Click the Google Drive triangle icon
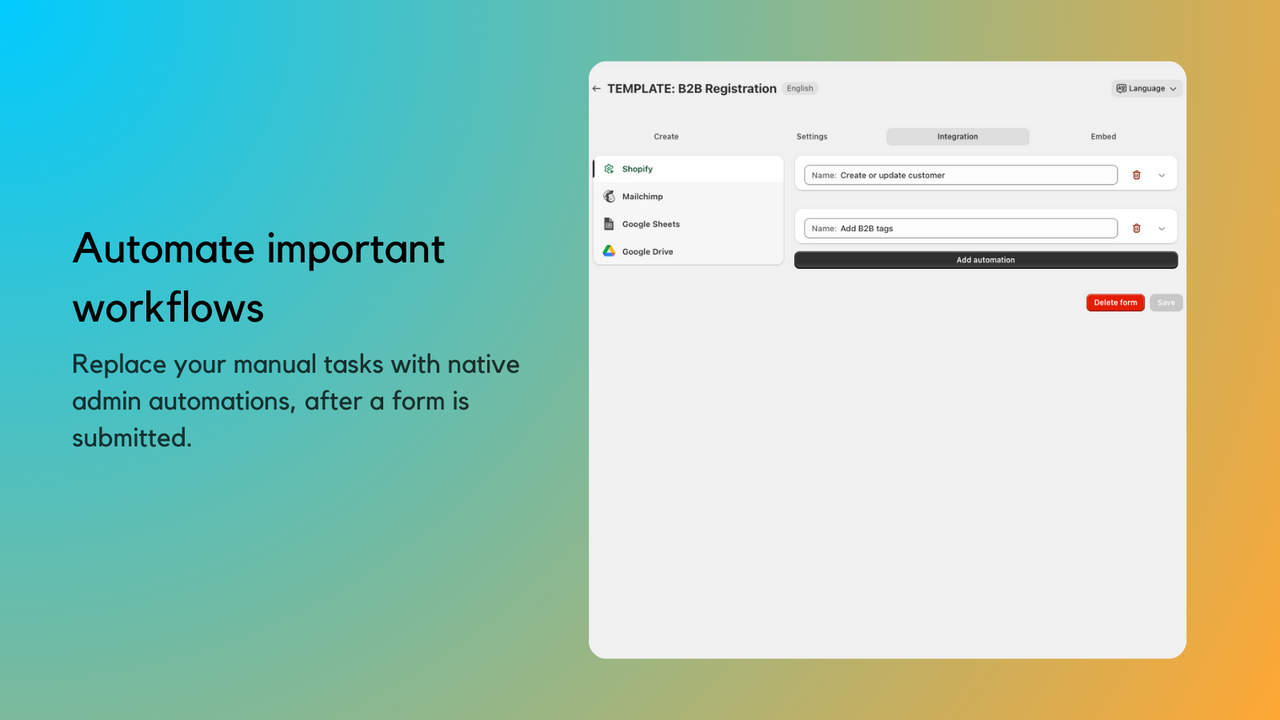The image size is (1280, 720). pos(609,252)
